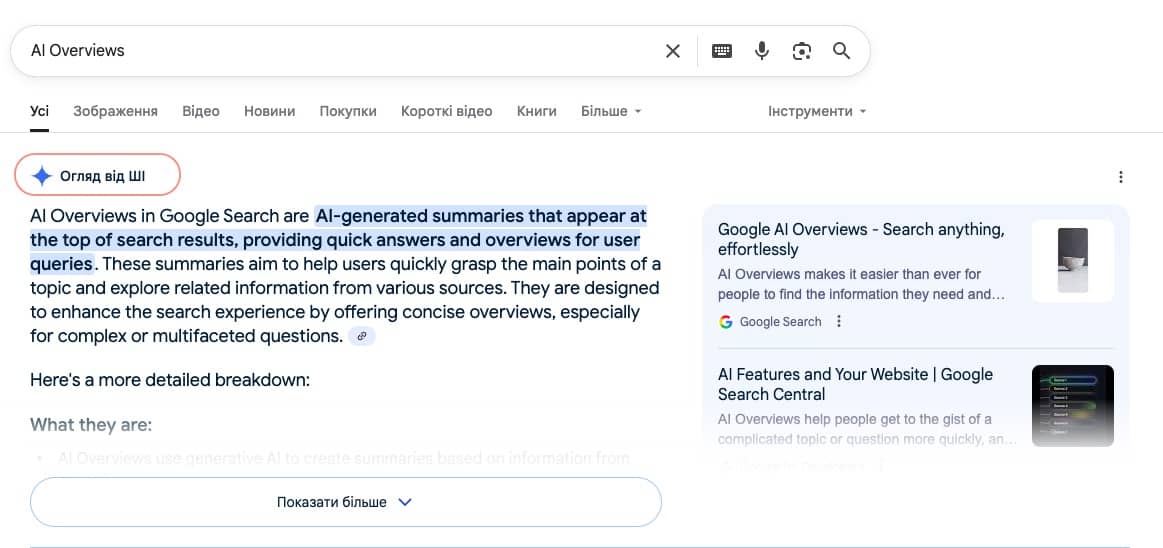Expand overview with Показати більше
Viewport: 1163px width, 548px height.
[345, 502]
